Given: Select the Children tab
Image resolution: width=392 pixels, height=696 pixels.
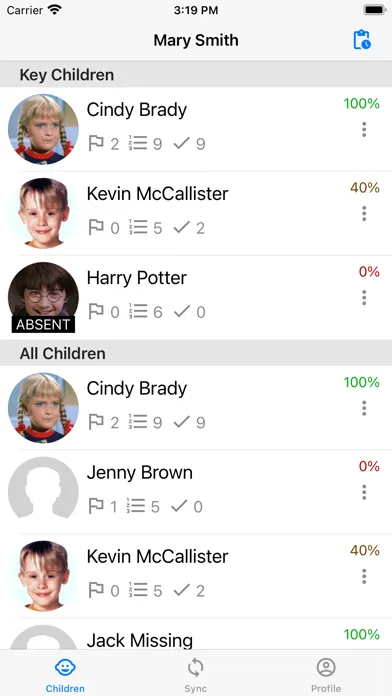Looking at the screenshot, I should click(65, 675).
